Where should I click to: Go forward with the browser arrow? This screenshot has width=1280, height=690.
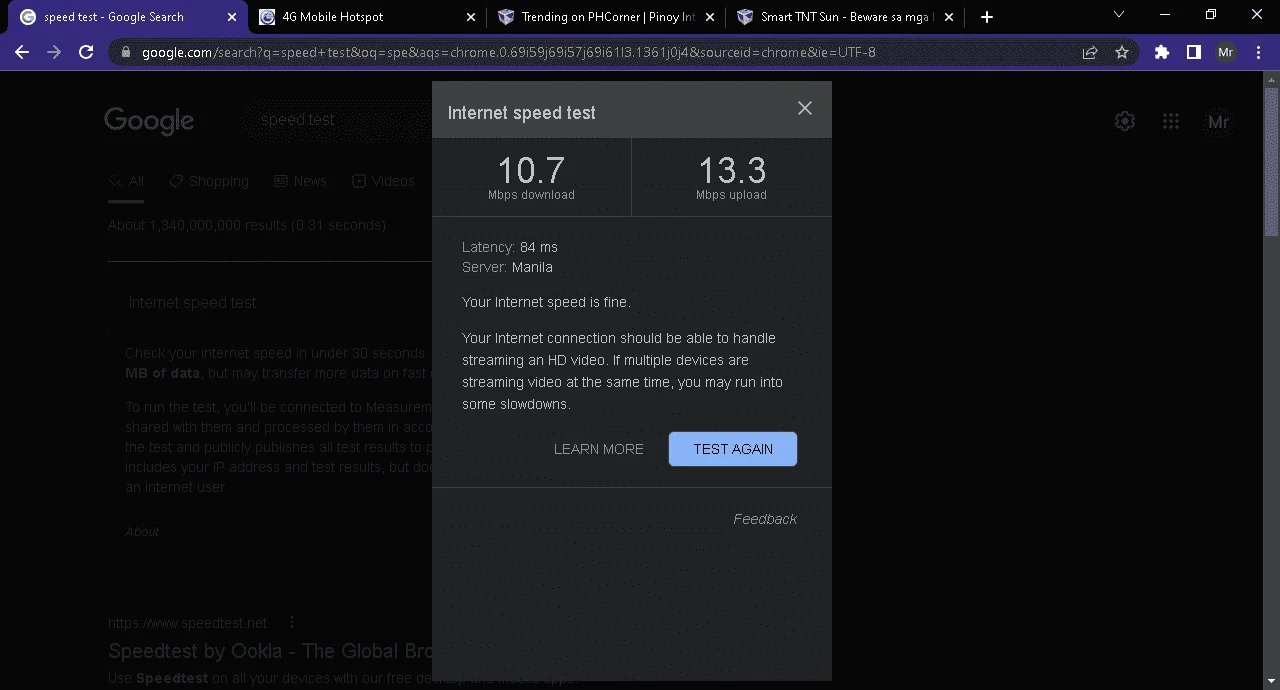coord(54,52)
